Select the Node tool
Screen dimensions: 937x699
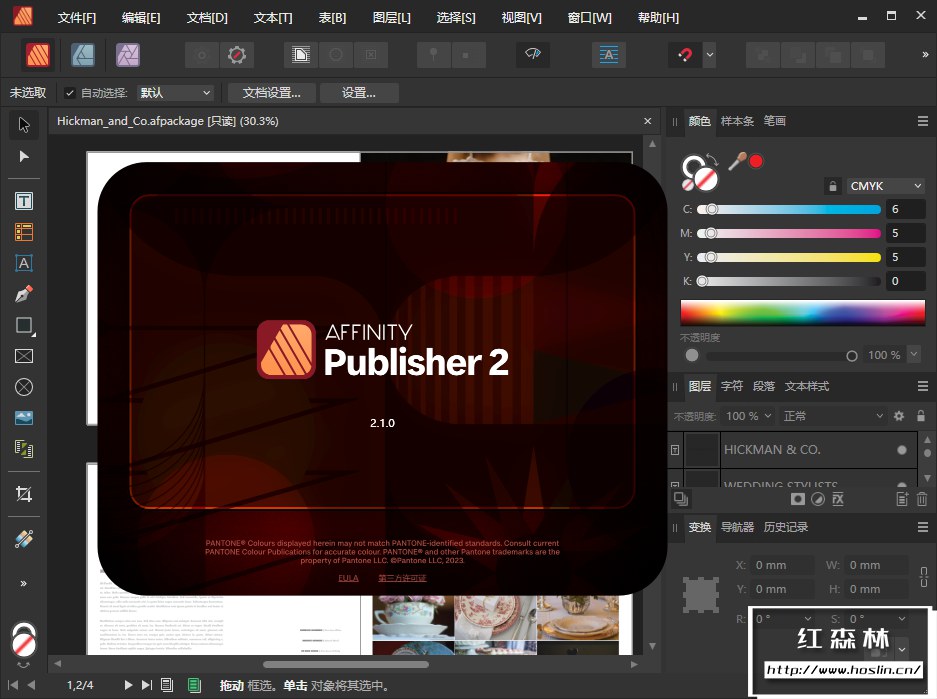24,157
